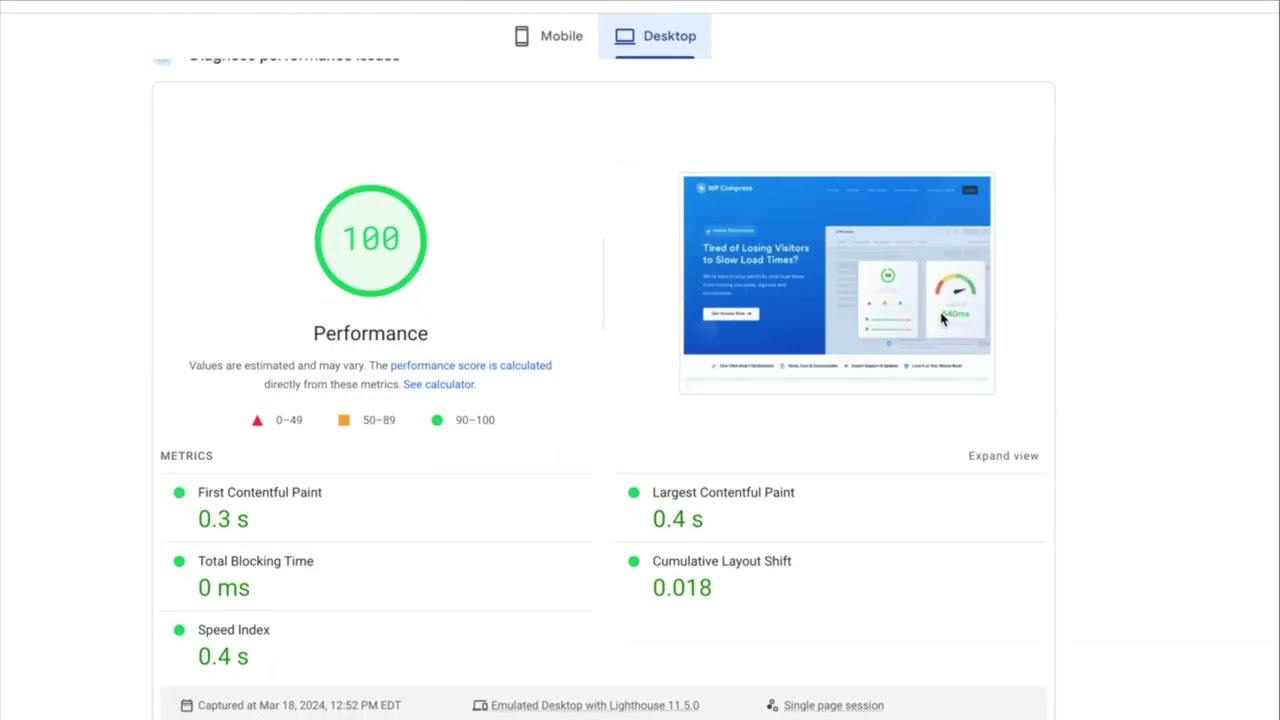Open the 'performance score is calculated' link

471,365
